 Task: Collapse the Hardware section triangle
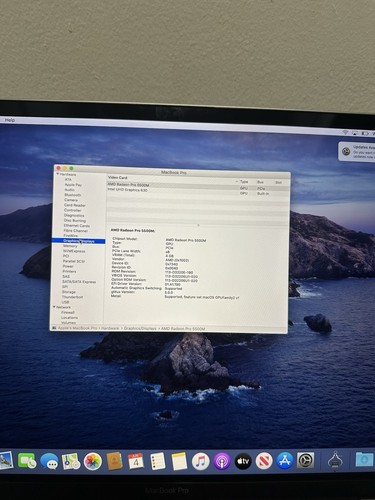point(58,174)
